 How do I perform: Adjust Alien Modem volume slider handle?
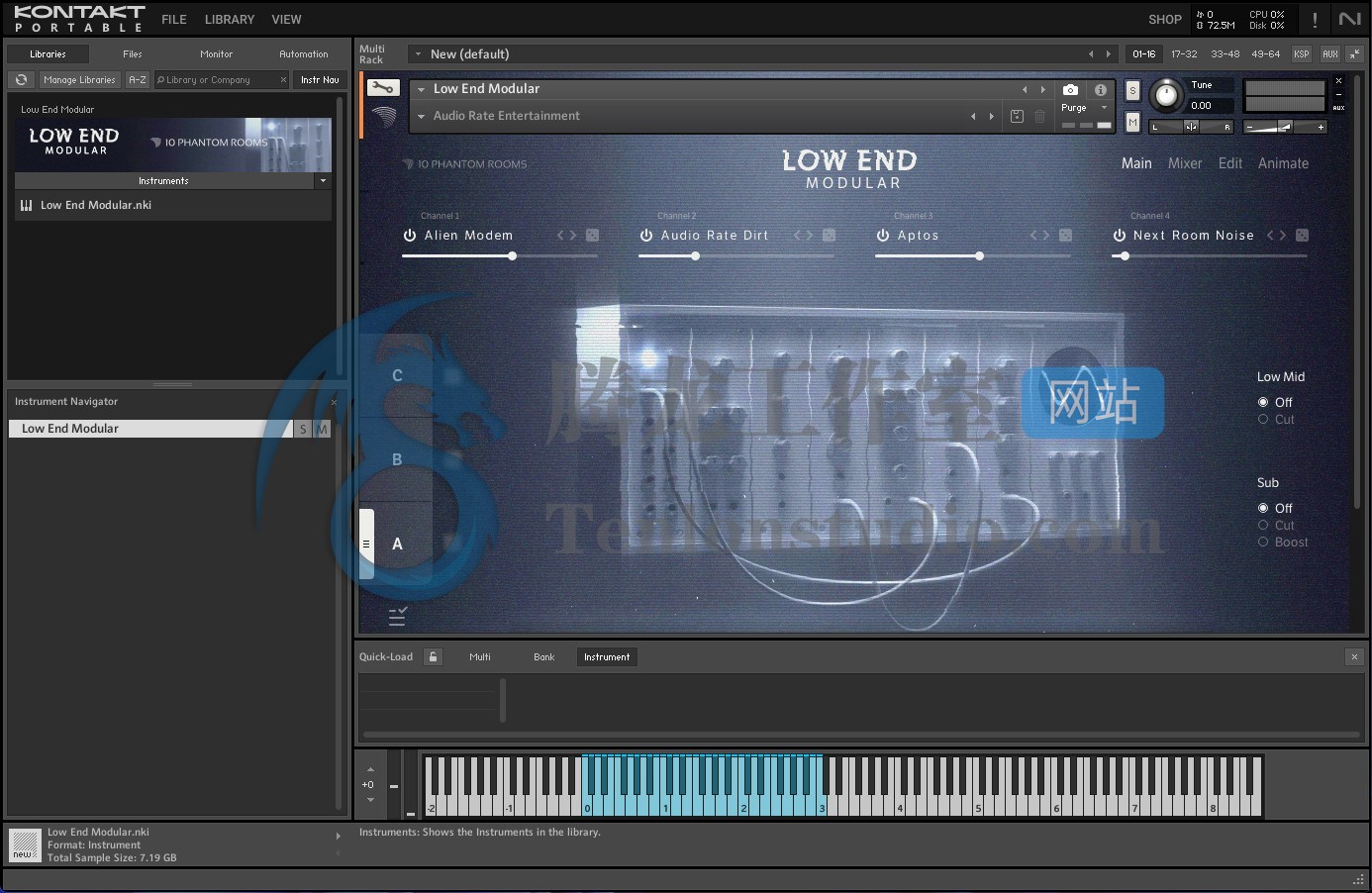(512, 255)
